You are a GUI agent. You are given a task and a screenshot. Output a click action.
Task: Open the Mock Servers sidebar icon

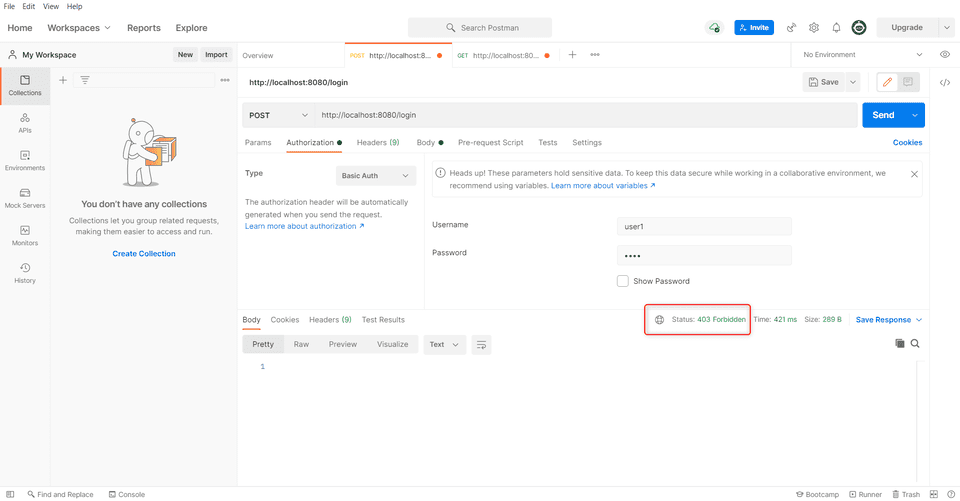[x=25, y=197]
